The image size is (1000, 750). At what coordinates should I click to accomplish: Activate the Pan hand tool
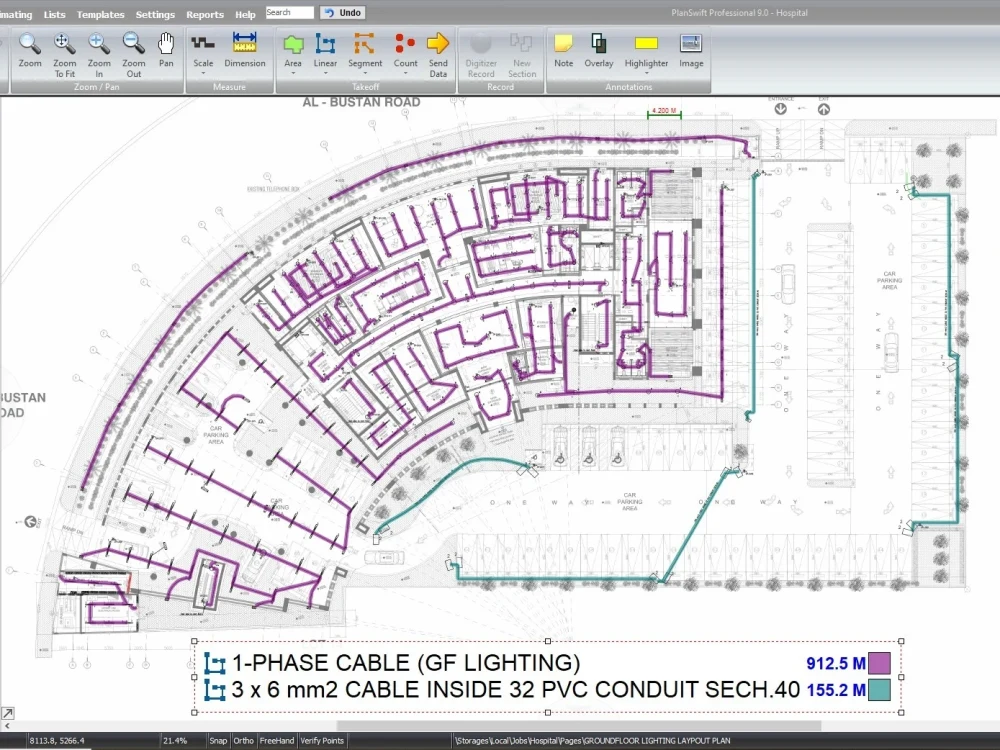(166, 50)
